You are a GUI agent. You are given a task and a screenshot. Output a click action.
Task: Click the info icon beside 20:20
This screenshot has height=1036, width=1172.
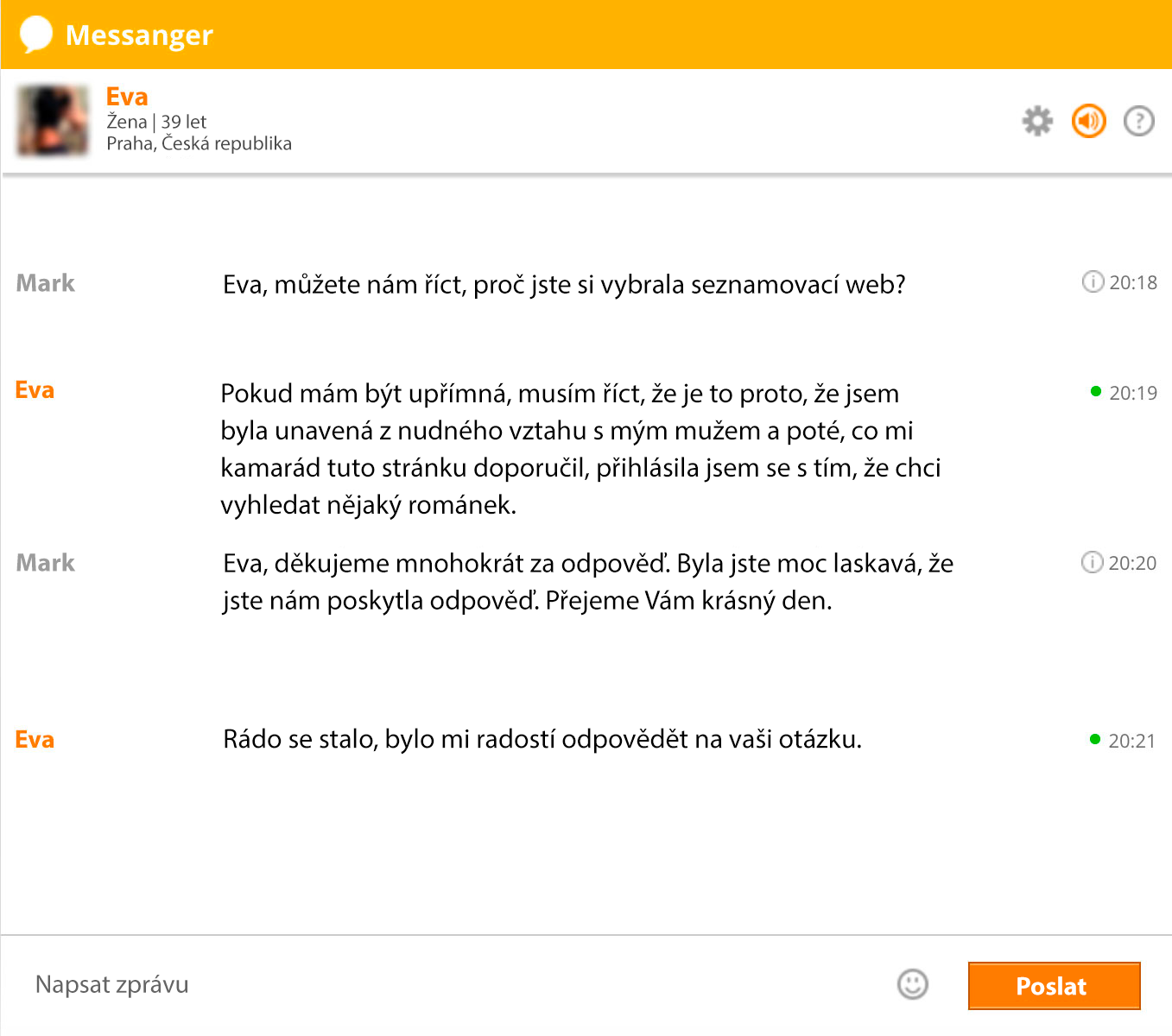click(1092, 562)
